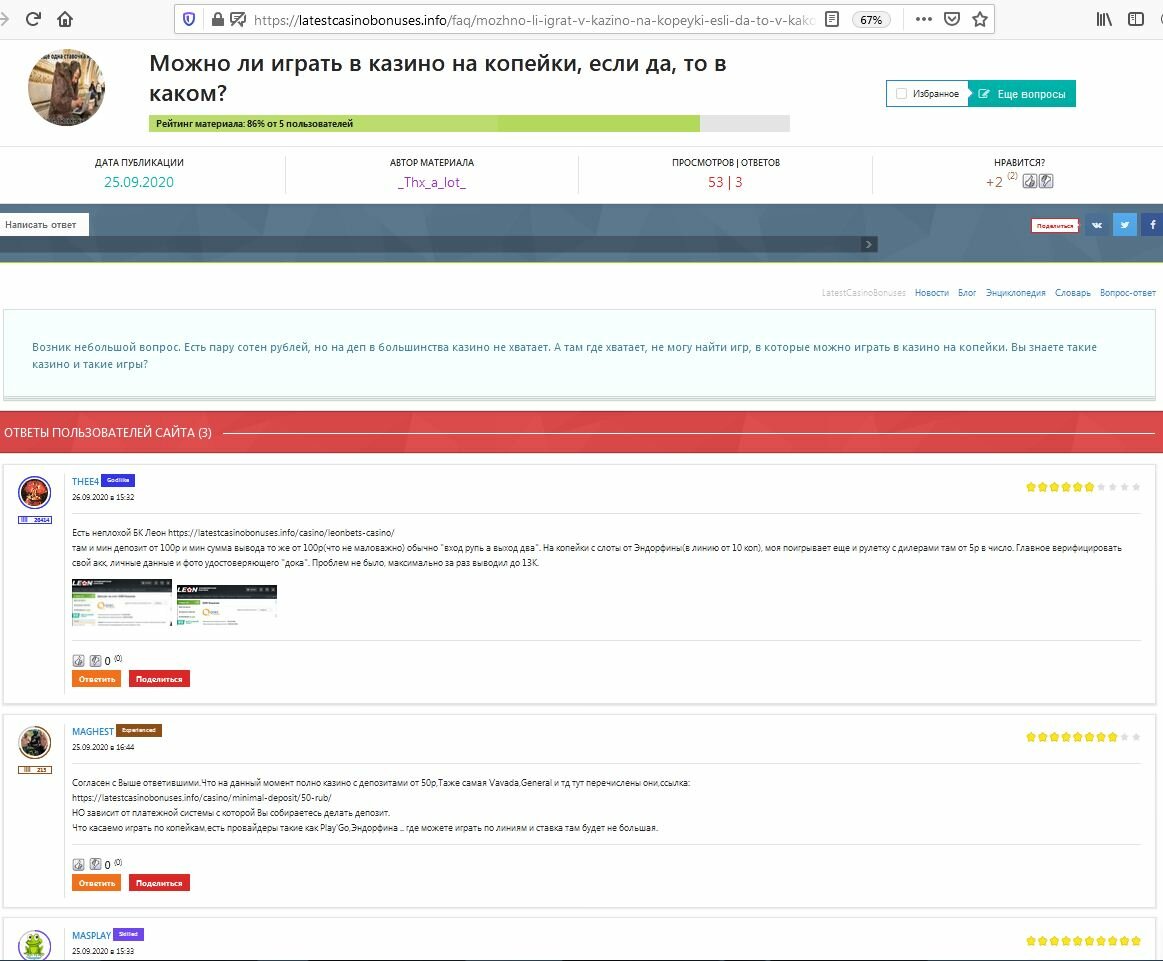Image resolution: width=1163 pixels, height=961 pixels.
Task: Click thumbs up under Нравится
Action: [1029, 181]
